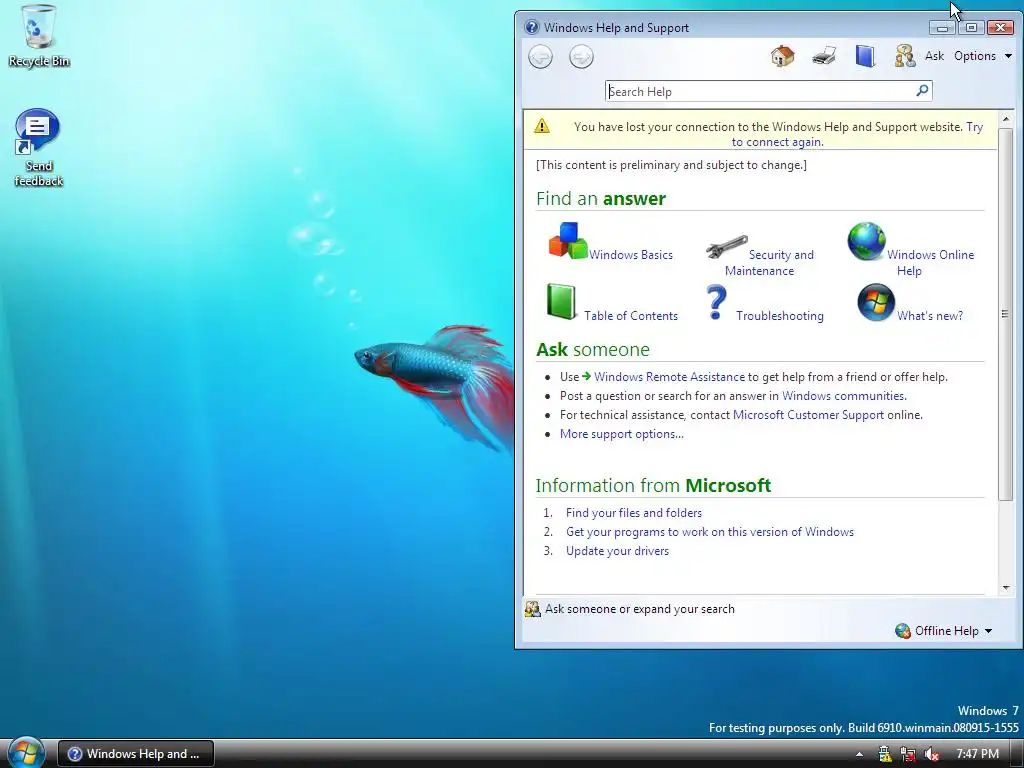Open Windows Online Help link
Image resolution: width=1024 pixels, height=768 pixels.
point(930,263)
